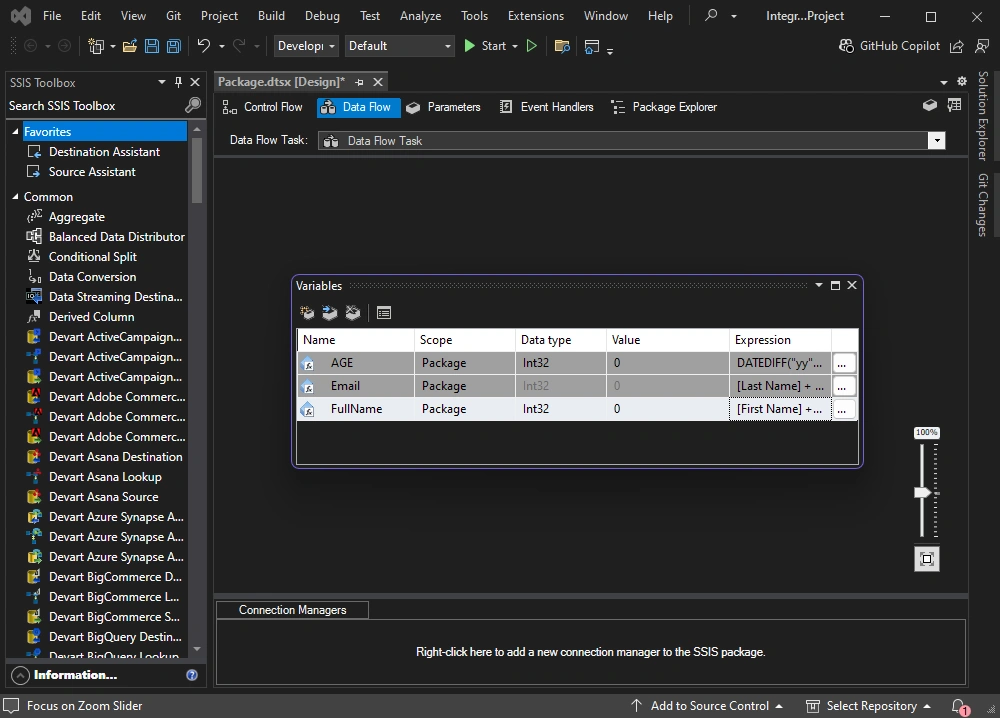Click the fit-to-window zoom icon
Image resolution: width=1000 pixels, height=718 pixels.
[927, 559]
